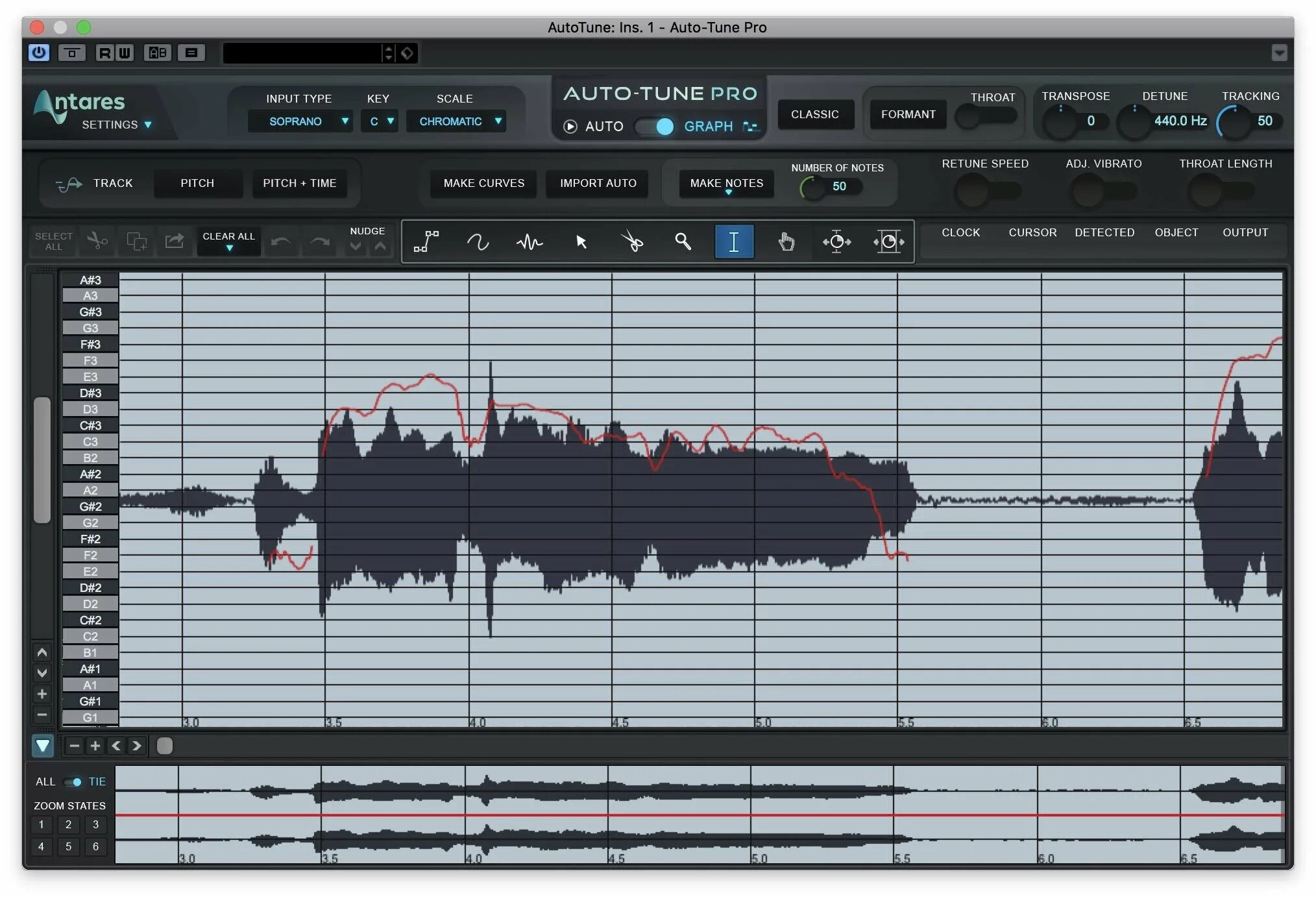Recall zoom state 1
Screen dimensions: 1316x897
(x=42, y=825)
